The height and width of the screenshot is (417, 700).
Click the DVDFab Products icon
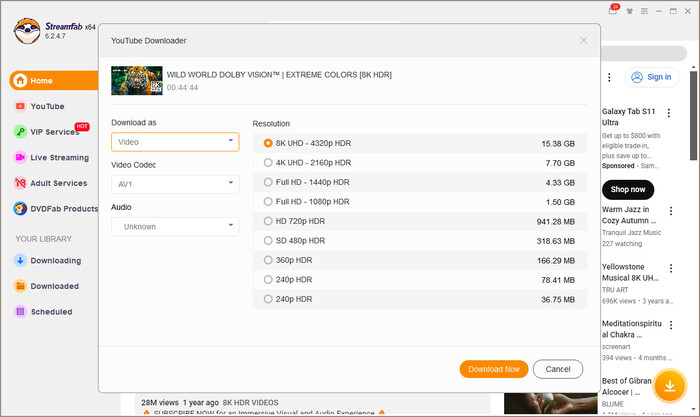(20, 208)
